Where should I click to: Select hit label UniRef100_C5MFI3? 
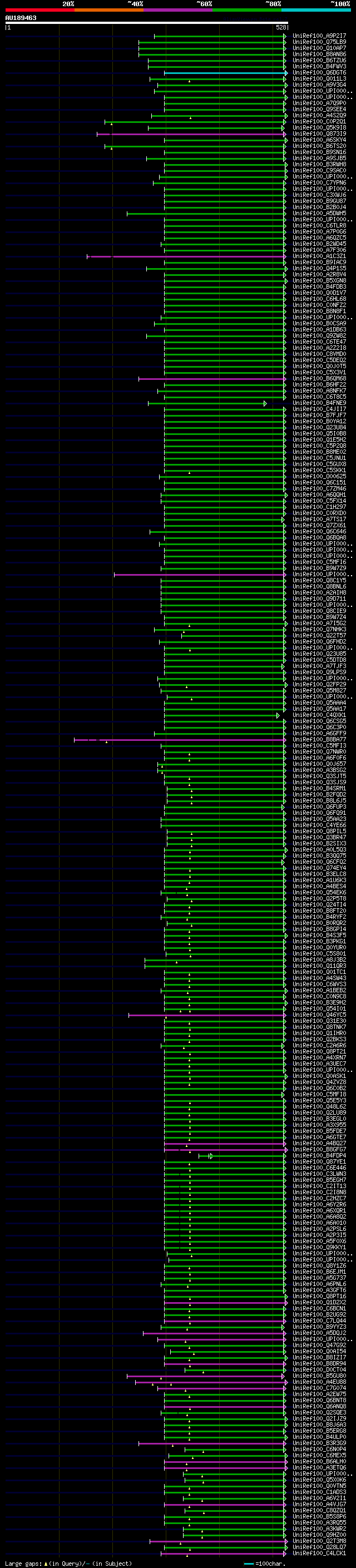pyautogui.click(x=319, y=746)
